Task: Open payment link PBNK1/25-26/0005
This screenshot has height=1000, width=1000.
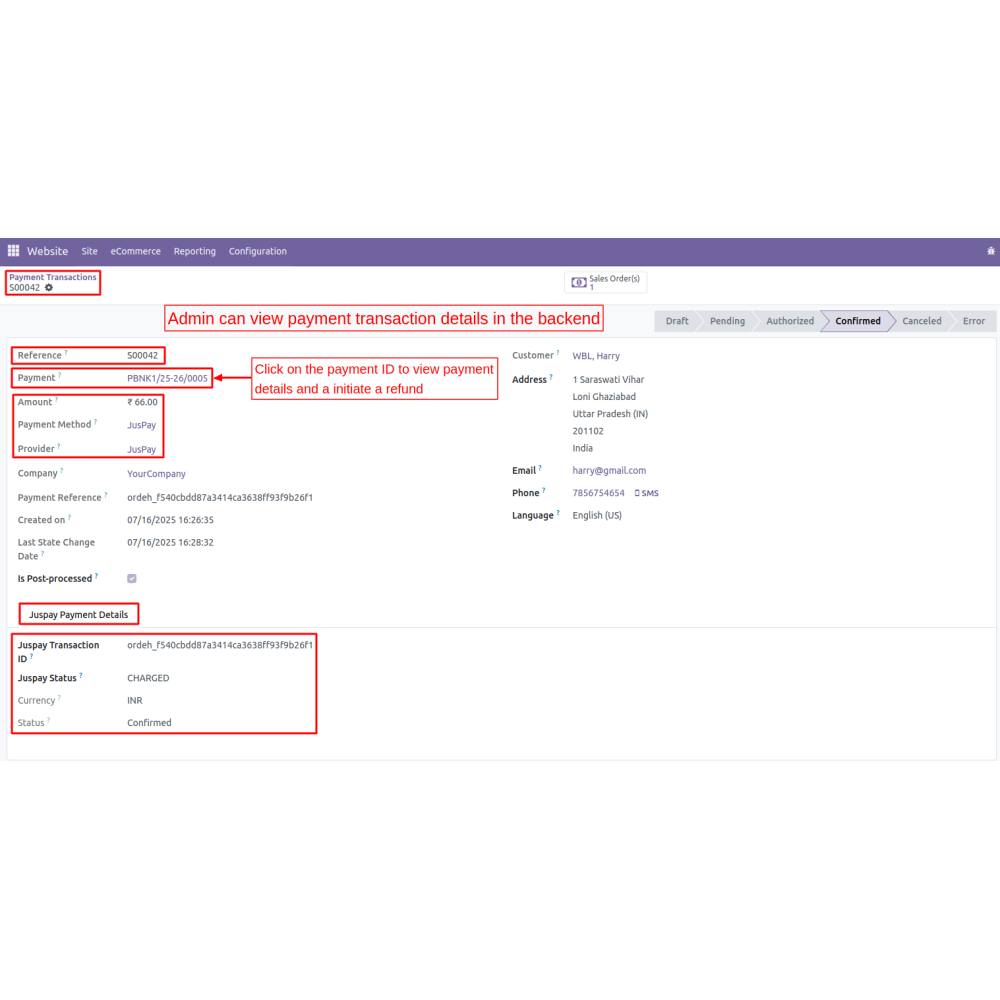Action: [x=167, y=378]
